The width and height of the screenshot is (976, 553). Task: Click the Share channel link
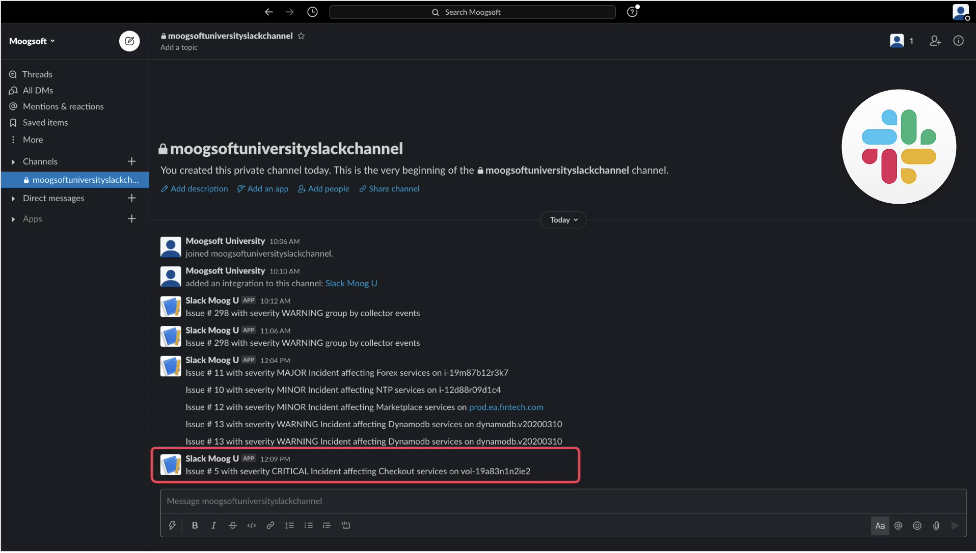coord(389,189)
